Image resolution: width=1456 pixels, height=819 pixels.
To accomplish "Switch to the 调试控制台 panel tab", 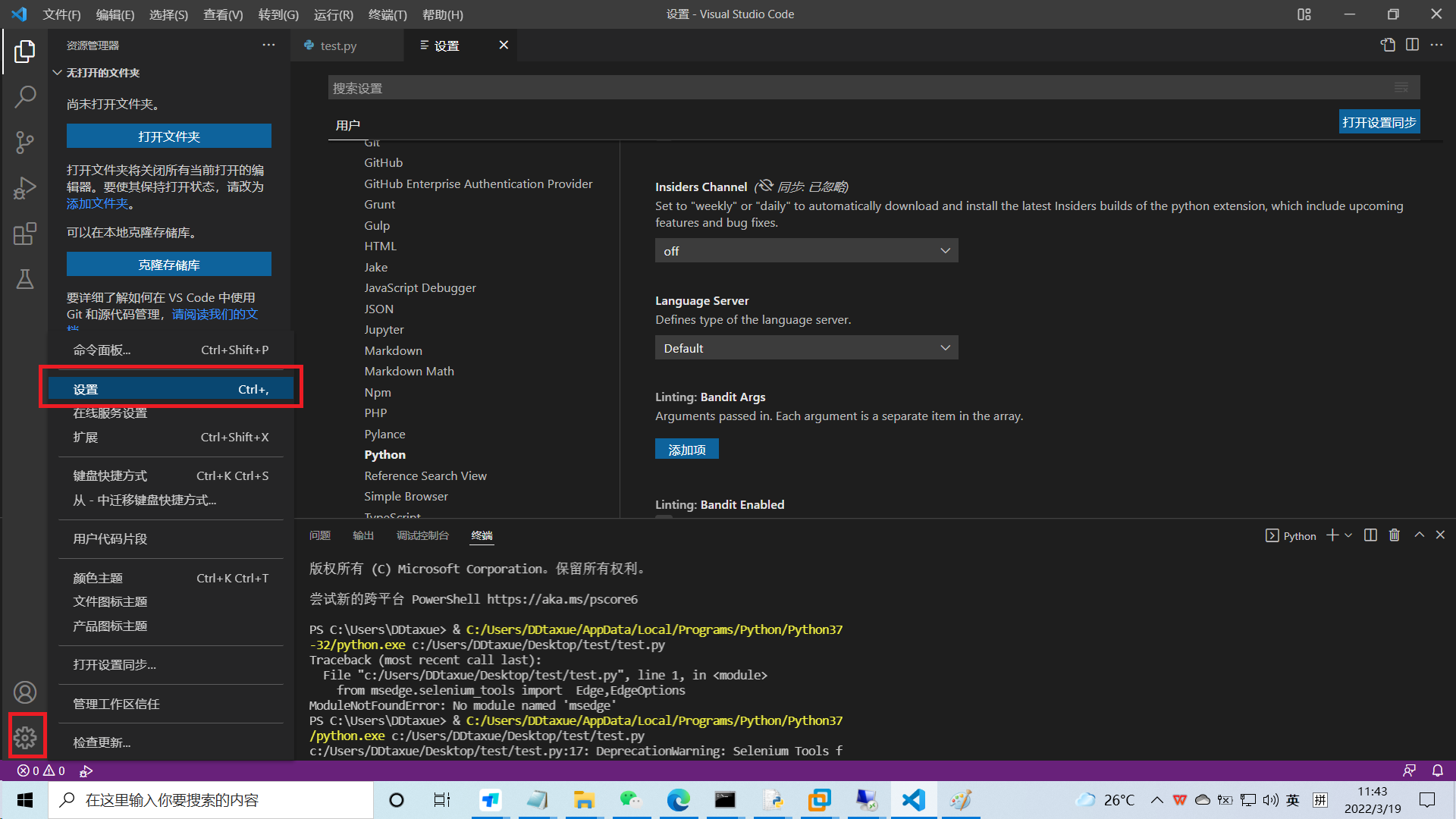I will (422, 535).
